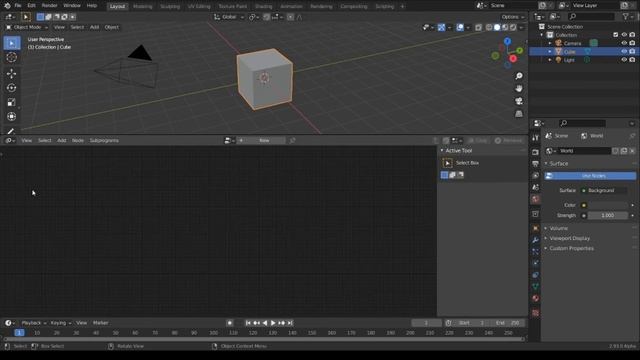Image resolution: width=640 pixels, height=360 pixels.
Task: Open the Object Constraints properties tab
Action: (x=536, y=275)
